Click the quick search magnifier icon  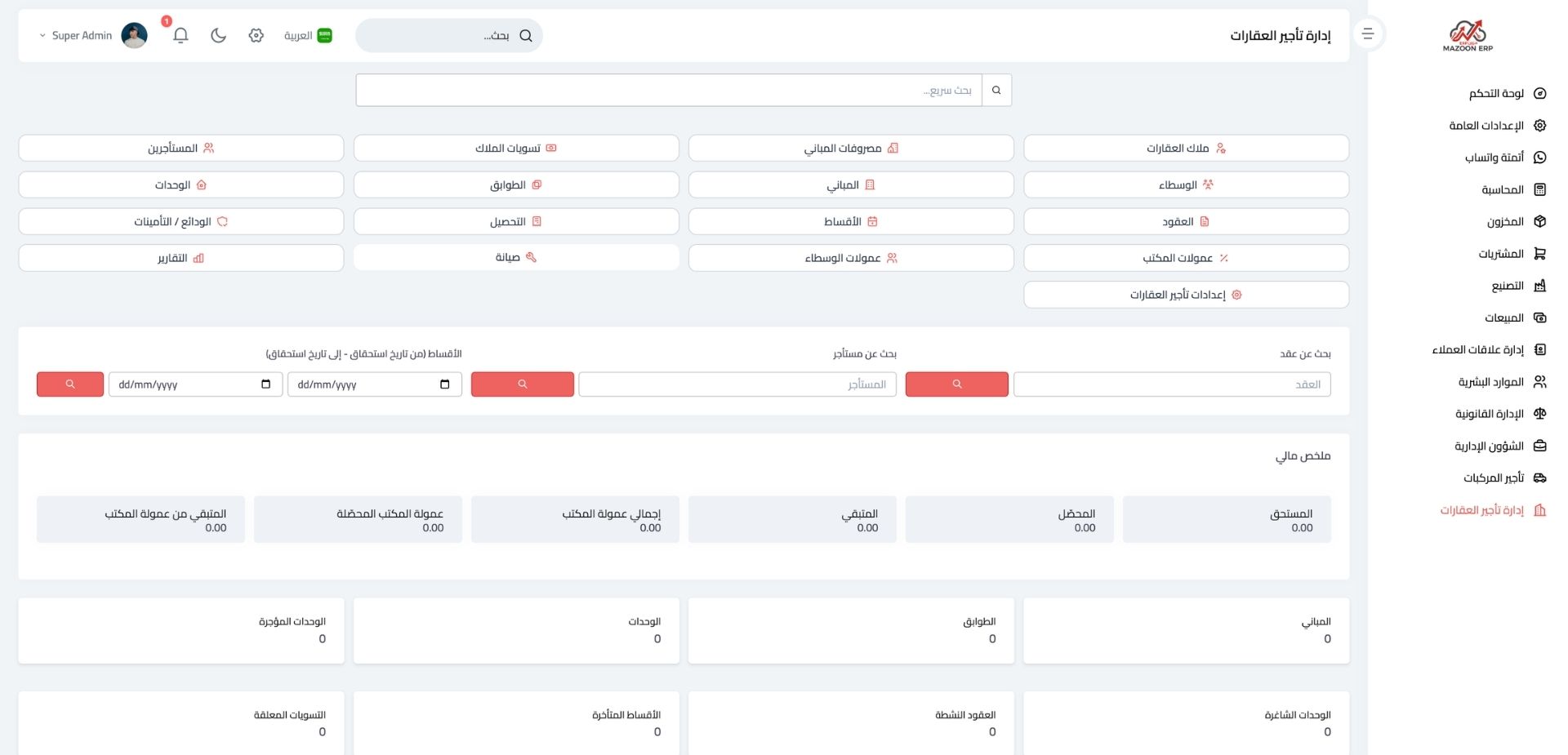coord(996,90)
